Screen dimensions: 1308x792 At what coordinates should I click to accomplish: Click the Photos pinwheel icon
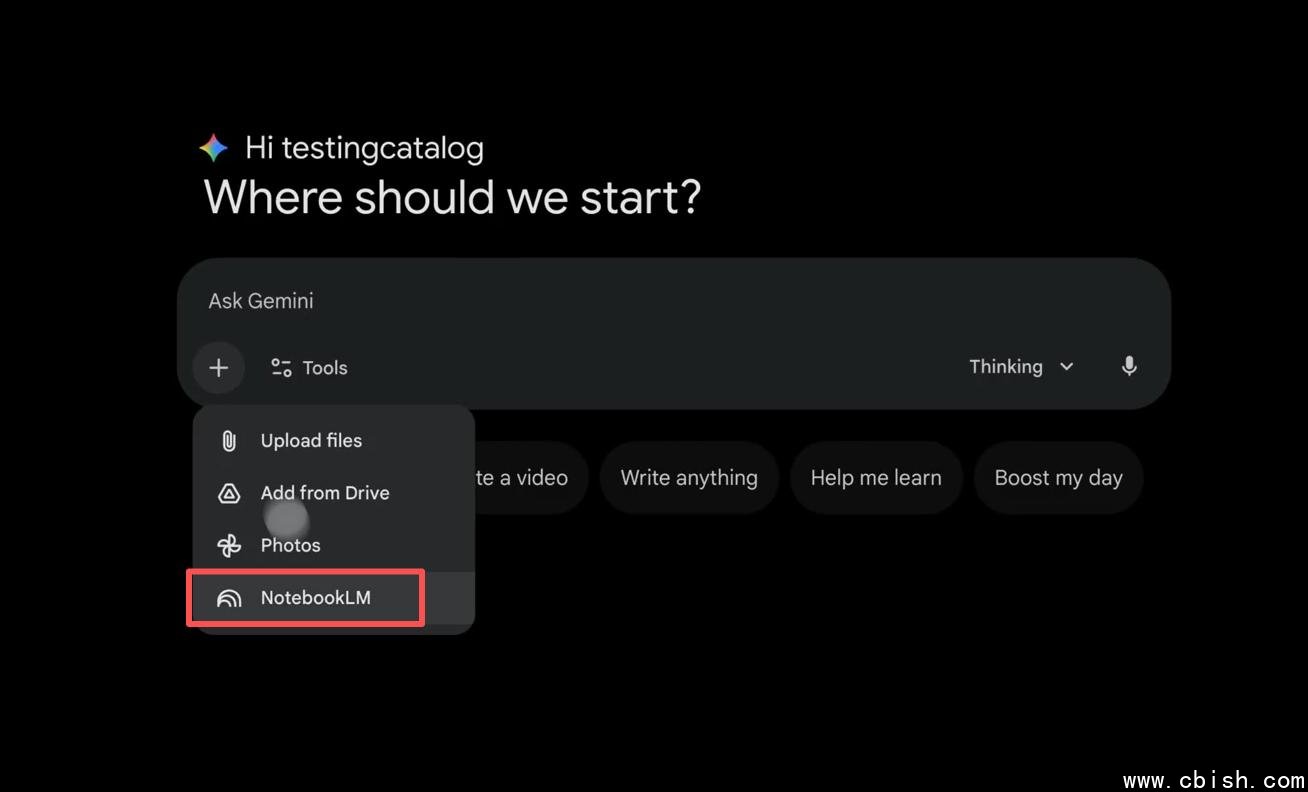(x=229, y=546)
